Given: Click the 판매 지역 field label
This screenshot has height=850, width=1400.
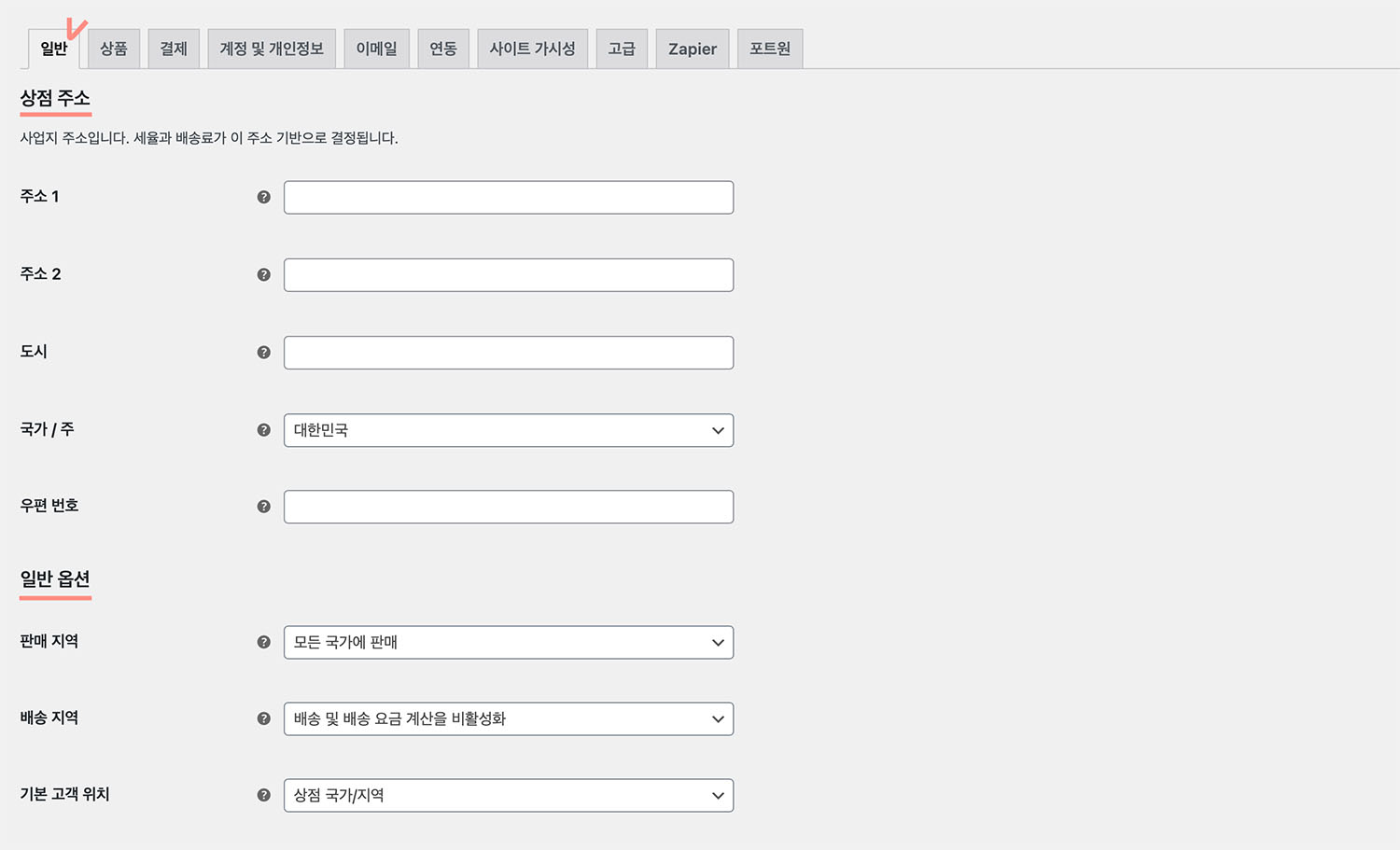Looking at the screenshot, I should coord(49,641).
